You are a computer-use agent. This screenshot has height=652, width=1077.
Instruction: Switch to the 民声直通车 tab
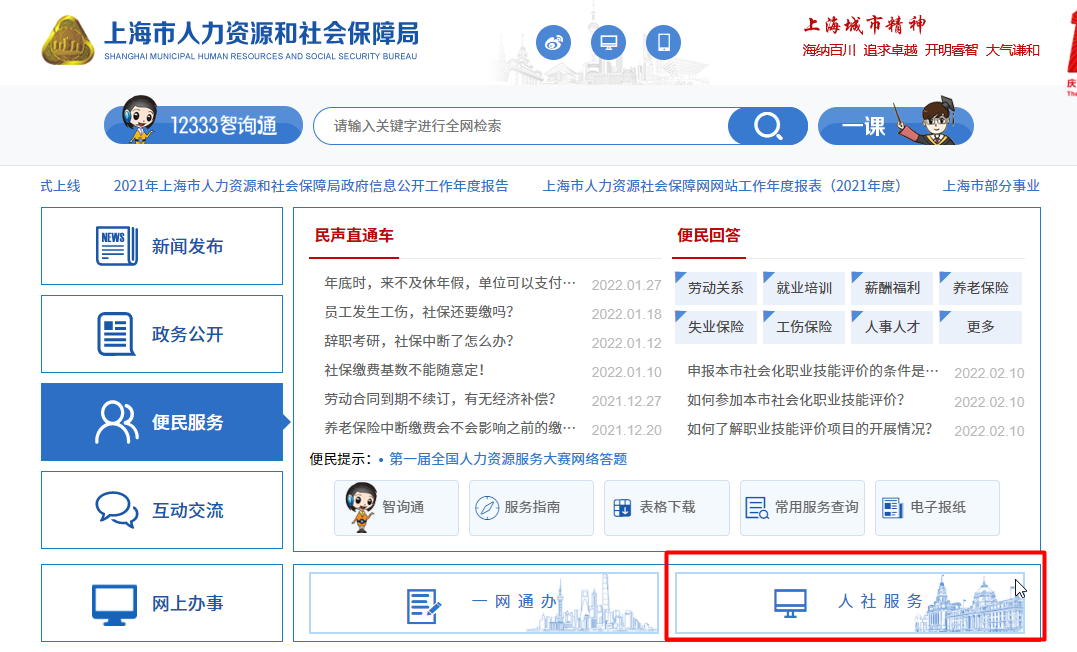click(x=354, y=236)
